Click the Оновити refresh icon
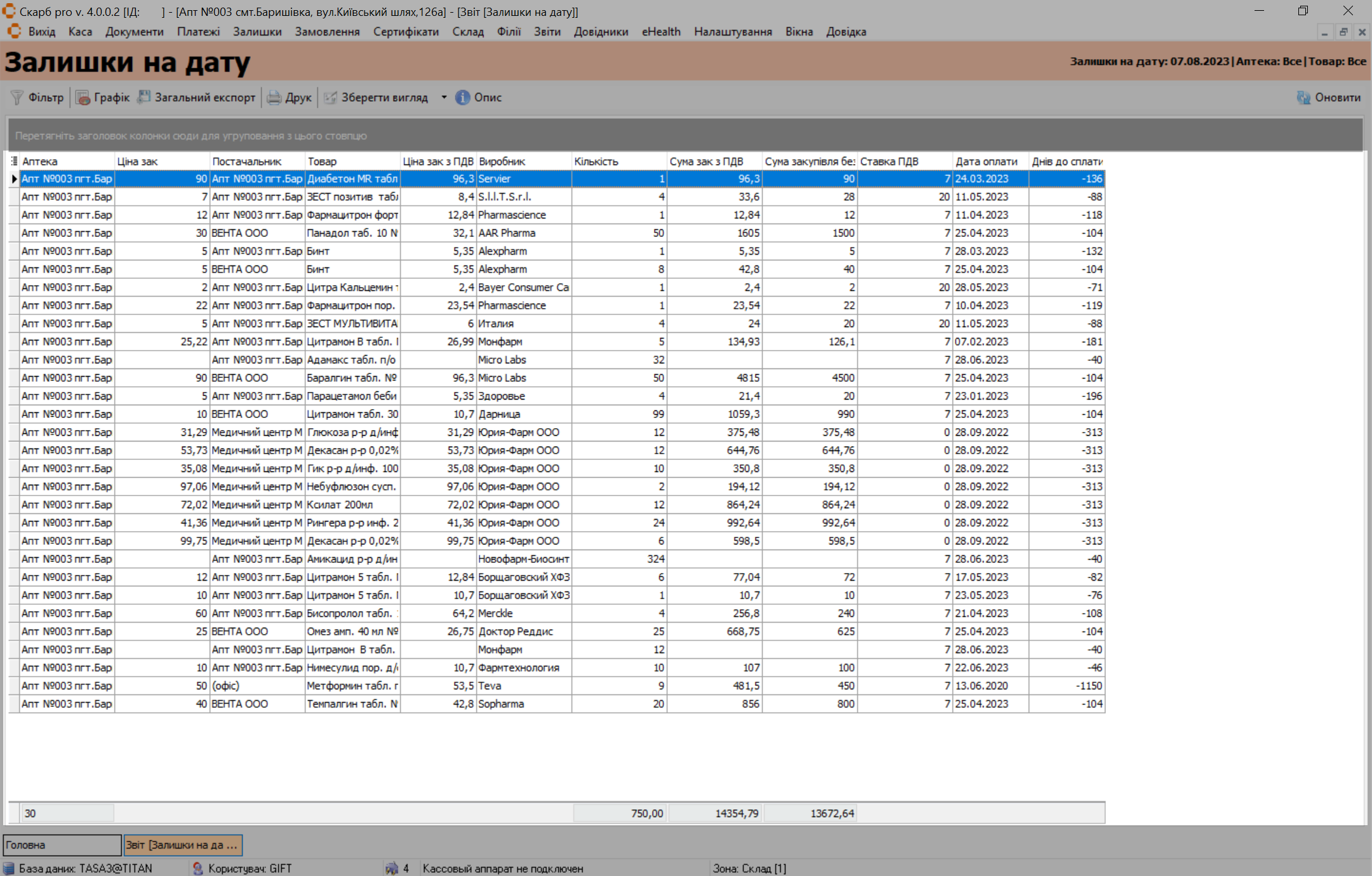This screenshot has height=876, width=1372. coord(1303,97)
